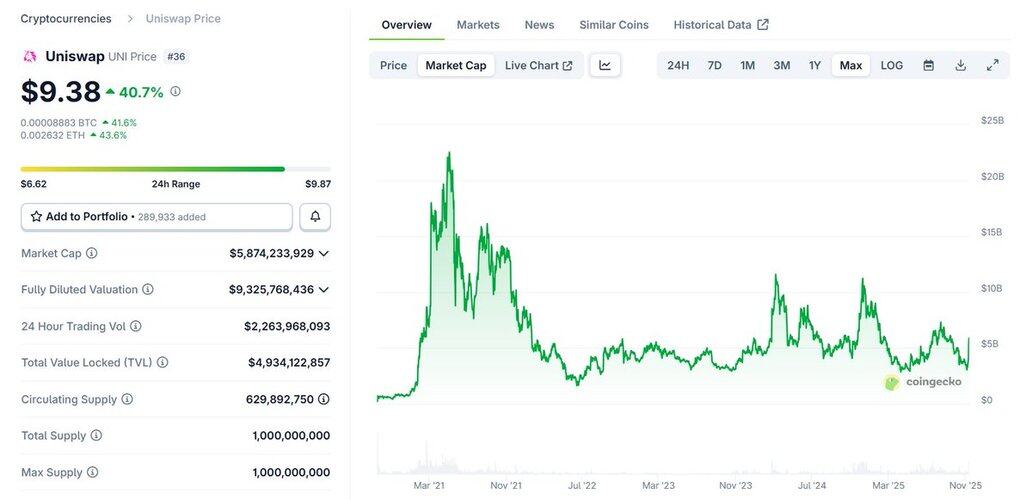Viewport: 1032px width, 500px height.
Task: Select the 24H time range
Action: (x=678, y=65)
